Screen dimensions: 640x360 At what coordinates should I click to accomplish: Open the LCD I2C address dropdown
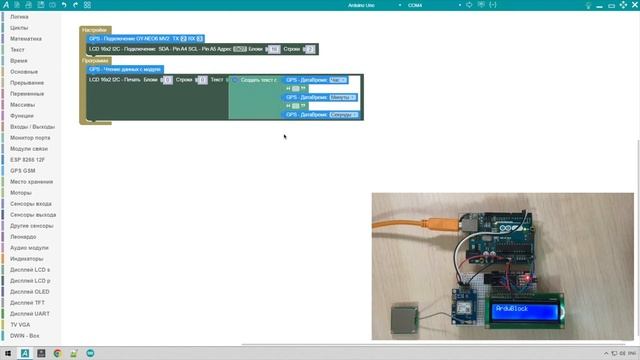pos(240,49)
